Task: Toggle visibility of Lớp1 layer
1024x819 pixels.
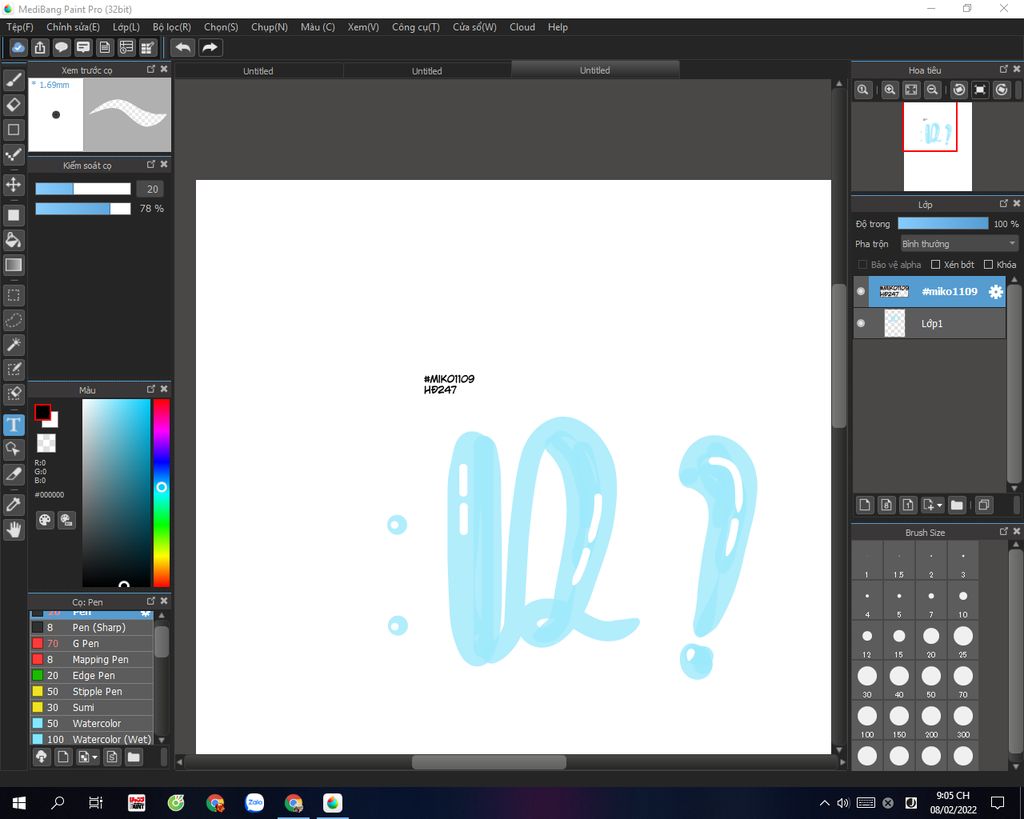Action: [861, 323]
